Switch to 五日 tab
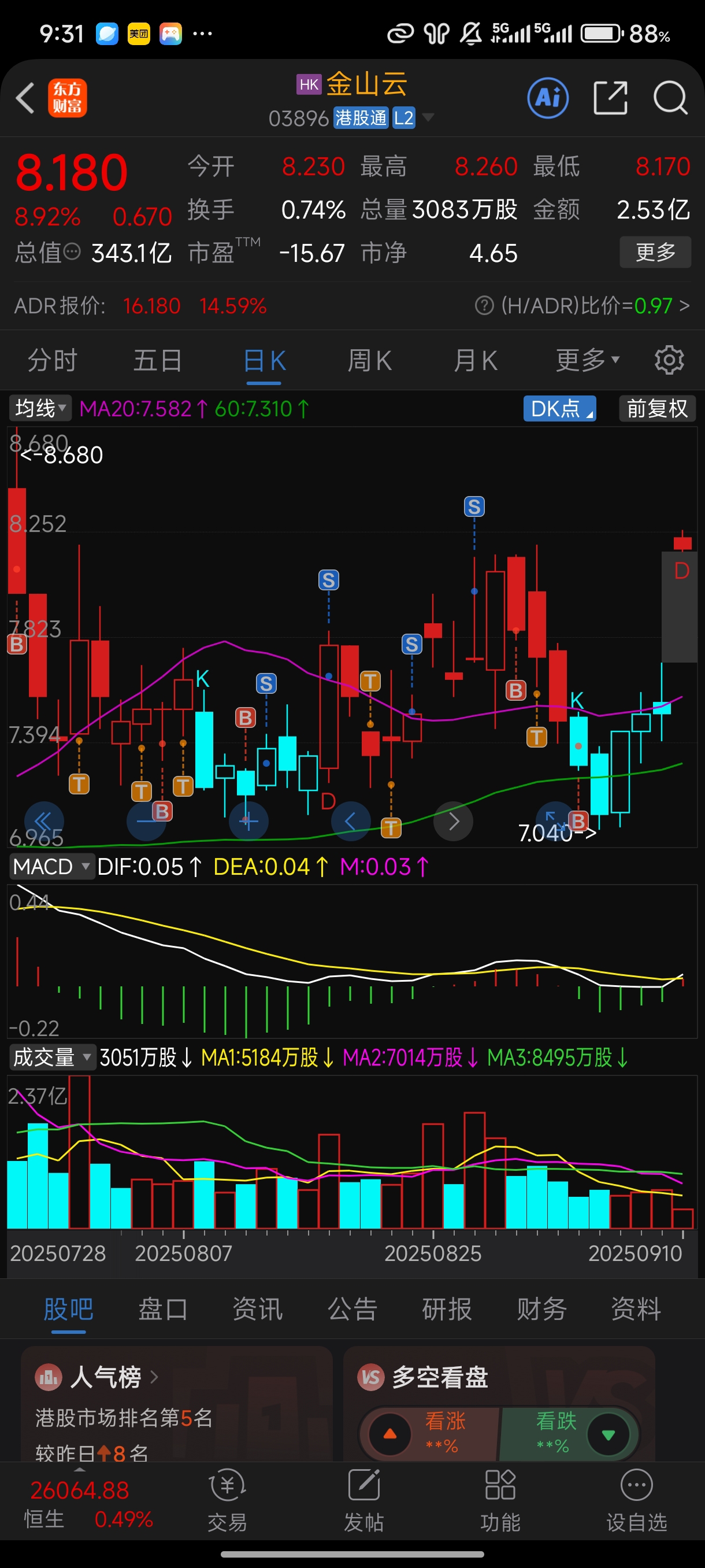The height and width of the screenshot is (1568, 705). point(158,360)
